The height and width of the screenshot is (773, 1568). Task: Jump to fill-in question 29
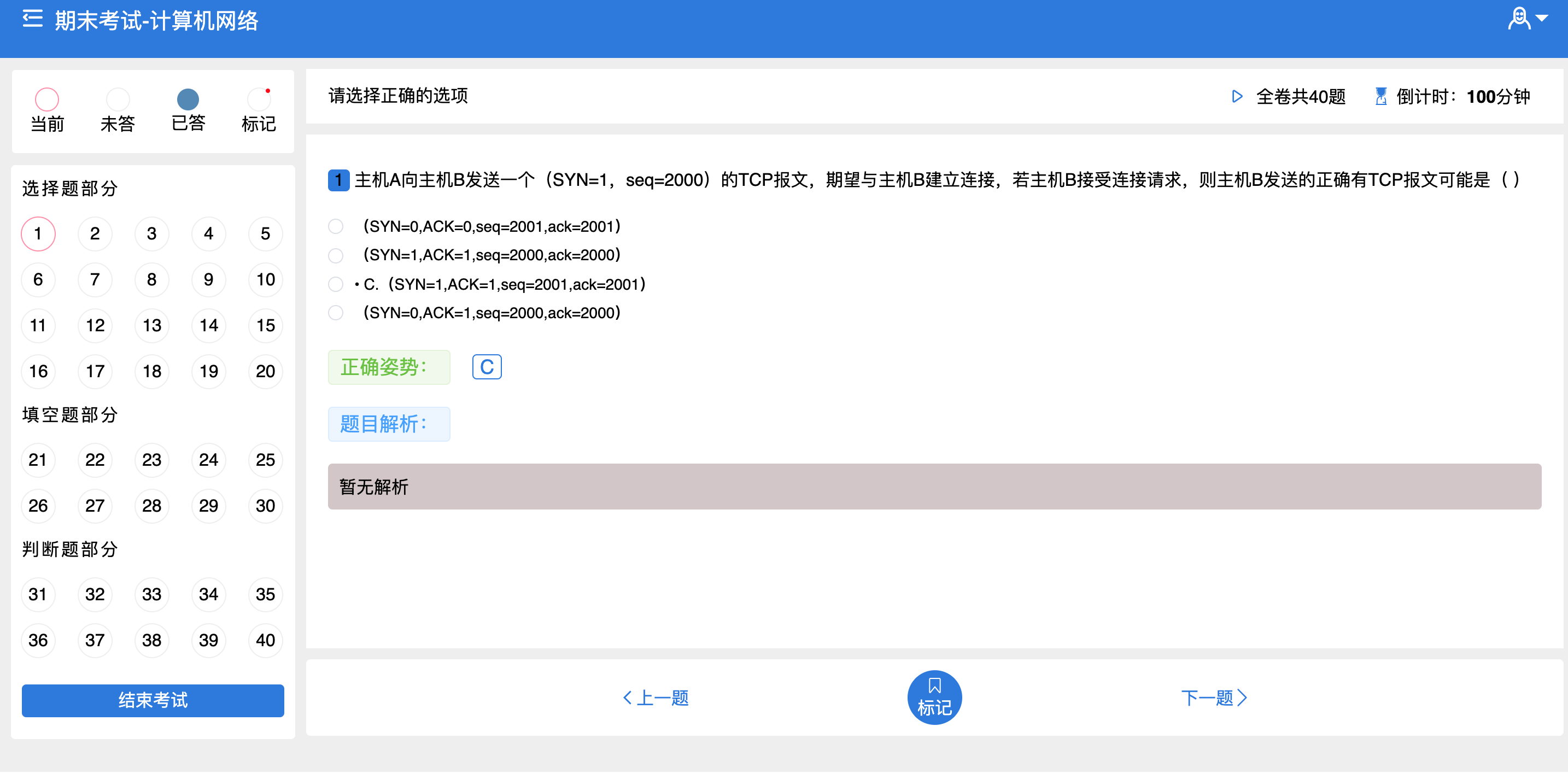tap(209, 506)
